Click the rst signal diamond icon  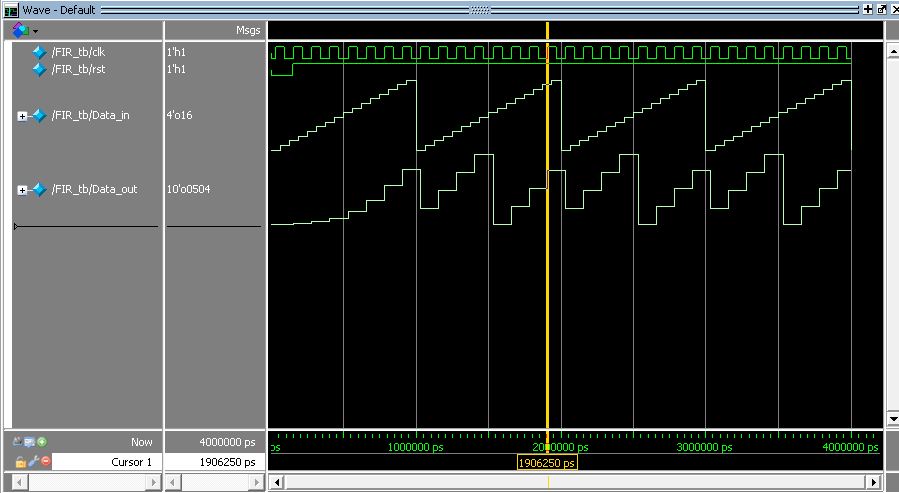(x=39, y=69)
